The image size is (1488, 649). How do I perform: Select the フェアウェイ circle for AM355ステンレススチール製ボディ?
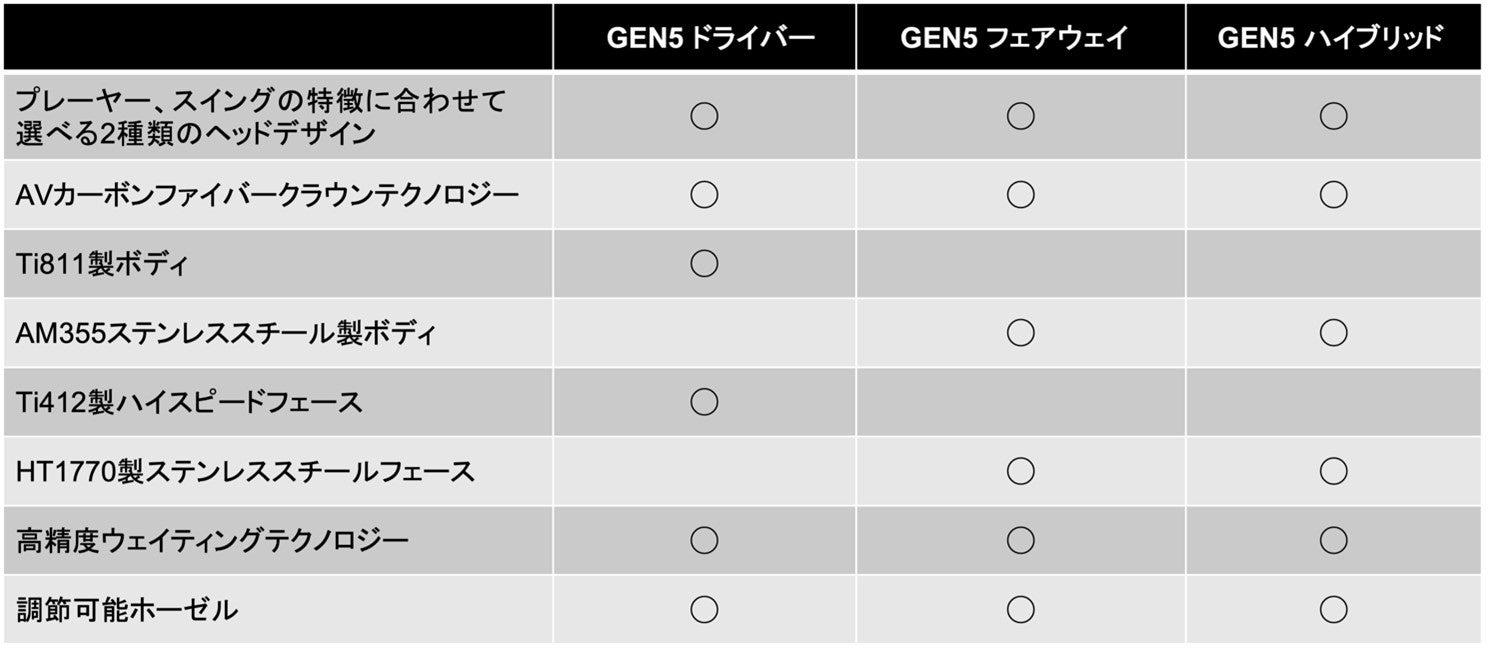pos(1020,333)
